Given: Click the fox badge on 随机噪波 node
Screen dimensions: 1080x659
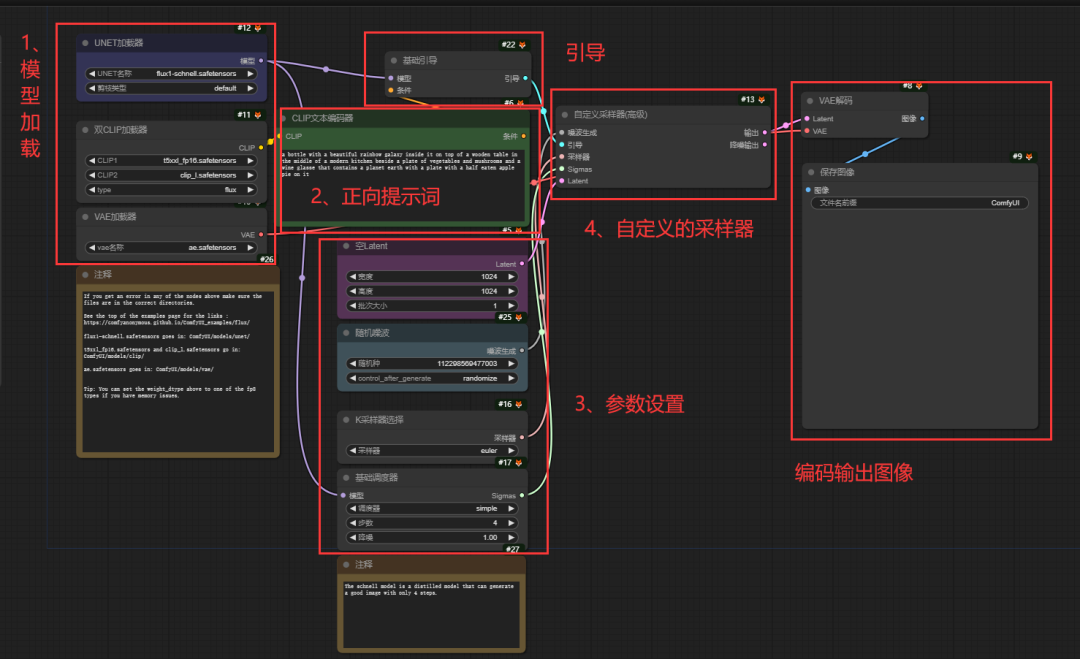Looking at the screenshot, I should pyautogui.click(x=519, y=317).
